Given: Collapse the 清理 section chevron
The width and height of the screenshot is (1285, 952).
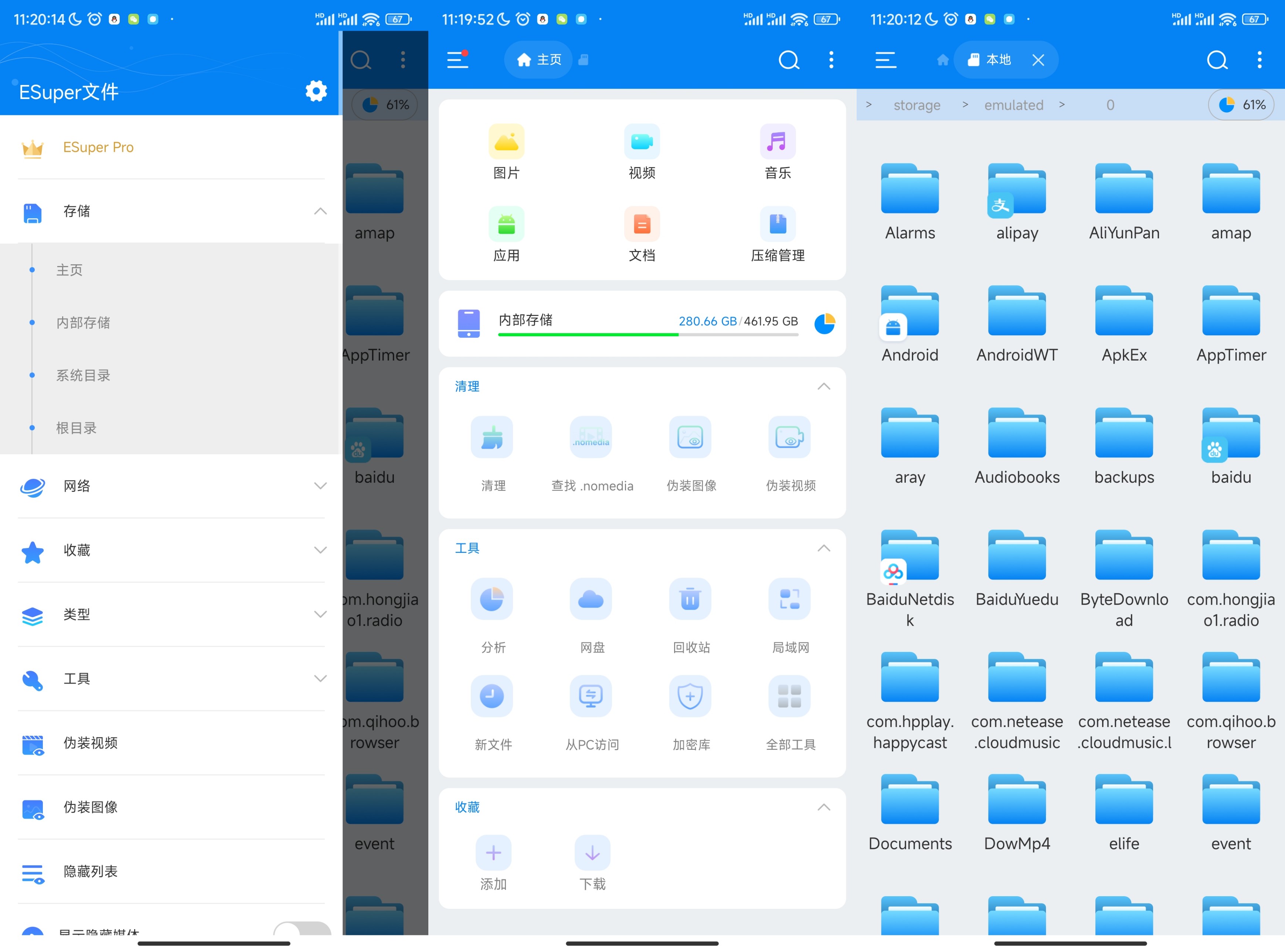Looking at the screenshot, I should point(824,387).
